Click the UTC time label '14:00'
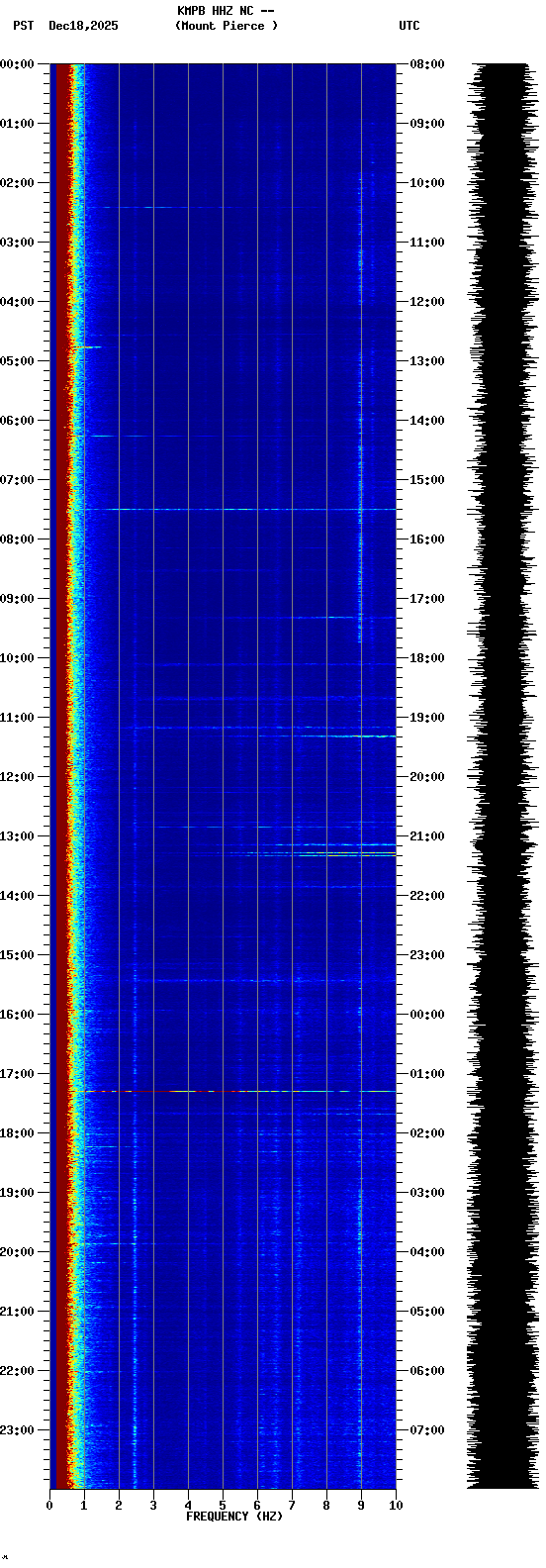This screenshot has height=1568, width=546. pos(427,421)
